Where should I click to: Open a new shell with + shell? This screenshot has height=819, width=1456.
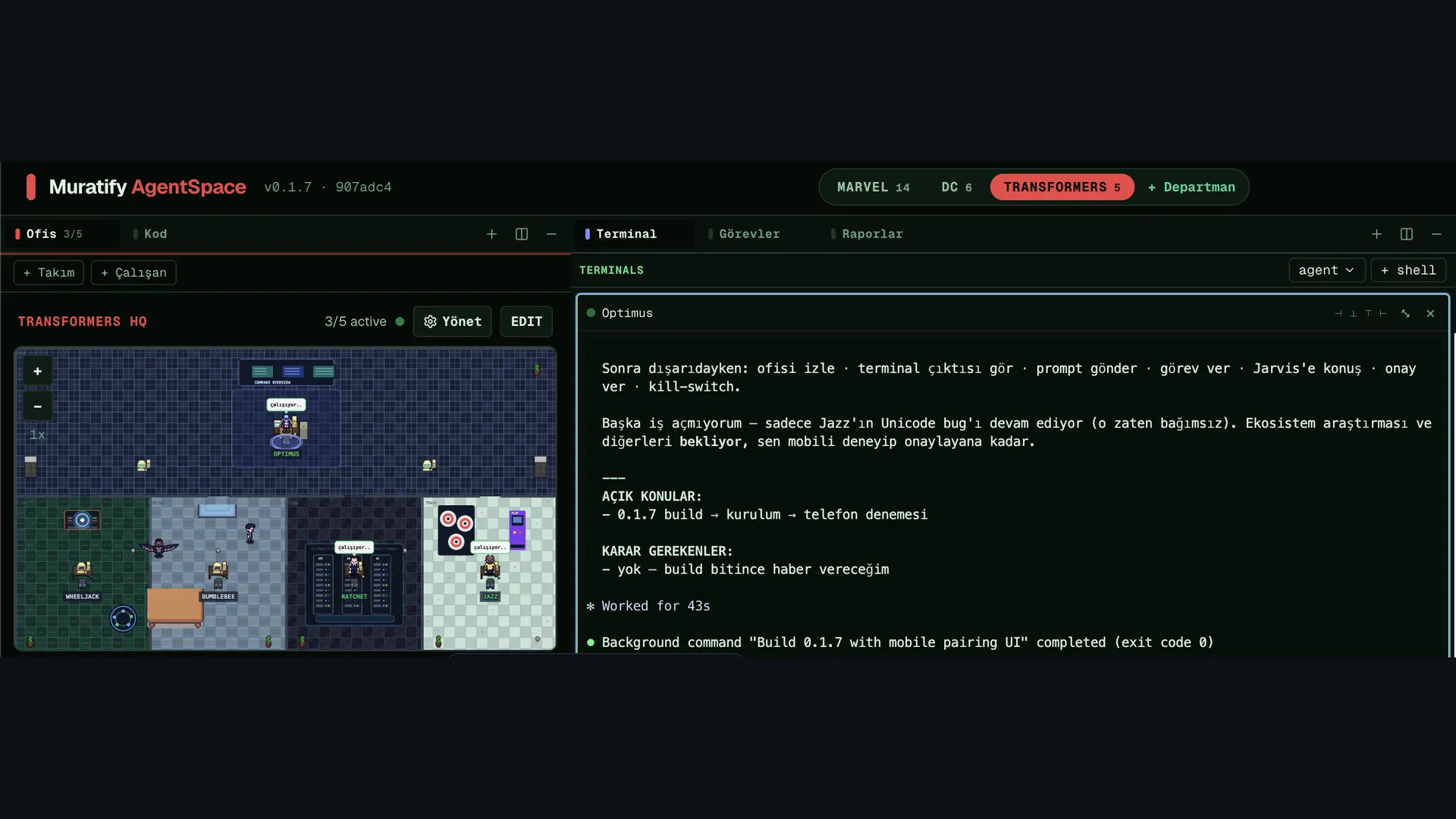(x=1408, y=270)
